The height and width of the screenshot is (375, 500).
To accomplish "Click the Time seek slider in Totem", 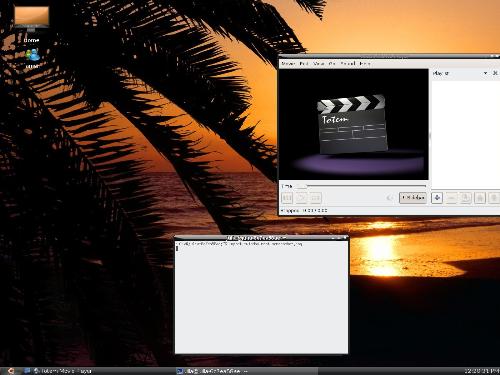I will click(361, 186).
